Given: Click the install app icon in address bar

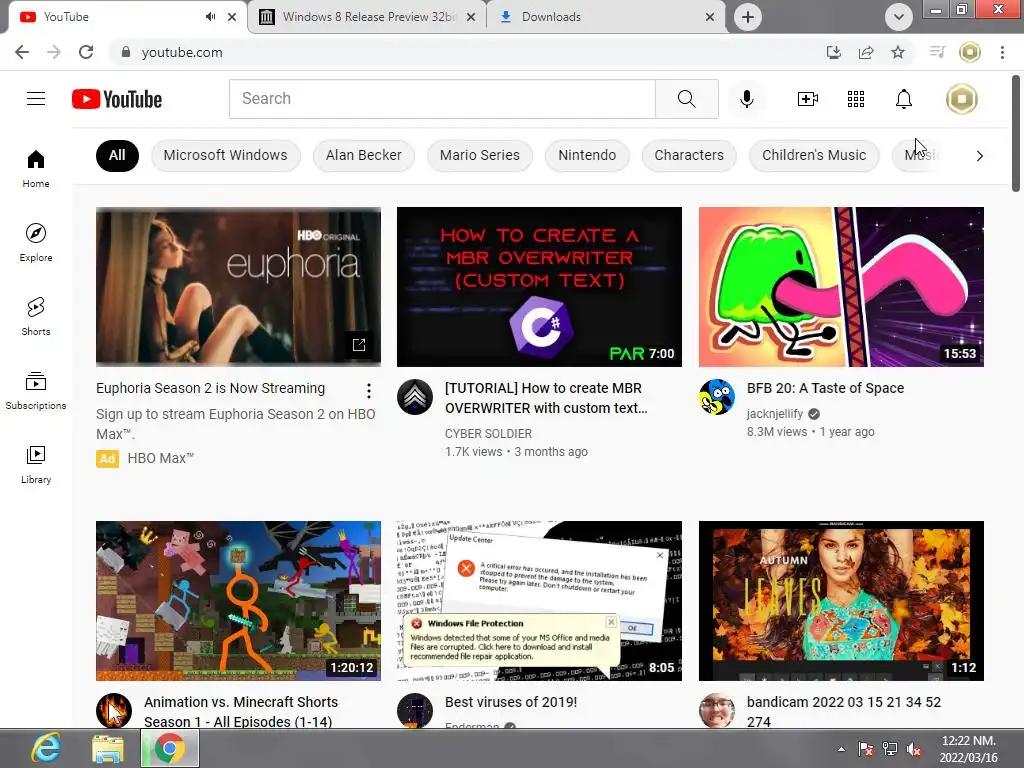Looking at the screenshot, I should [833, 52].
